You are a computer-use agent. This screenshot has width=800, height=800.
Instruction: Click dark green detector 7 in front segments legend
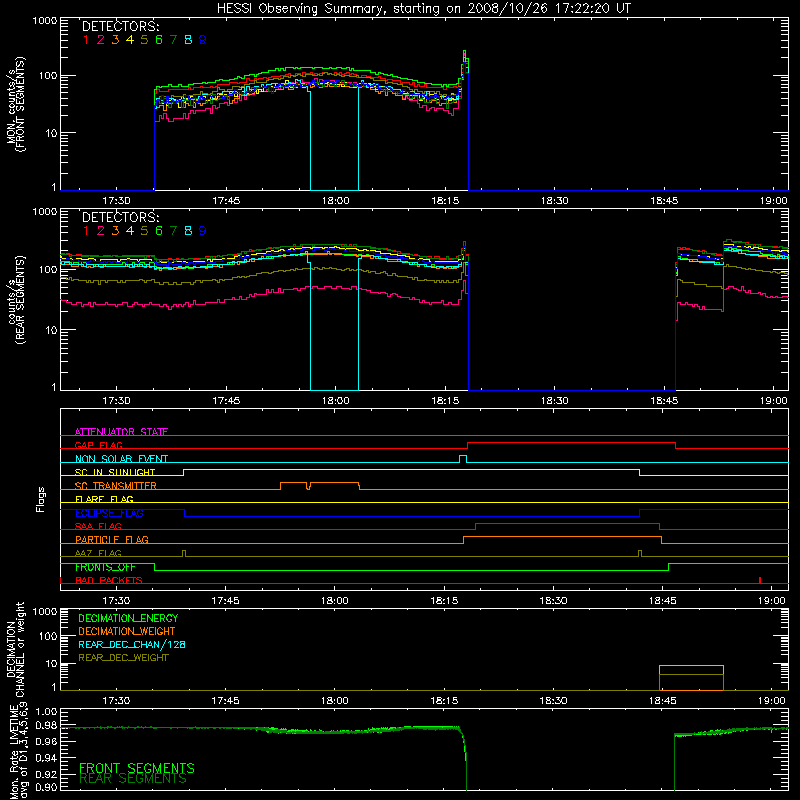(173, 39)
